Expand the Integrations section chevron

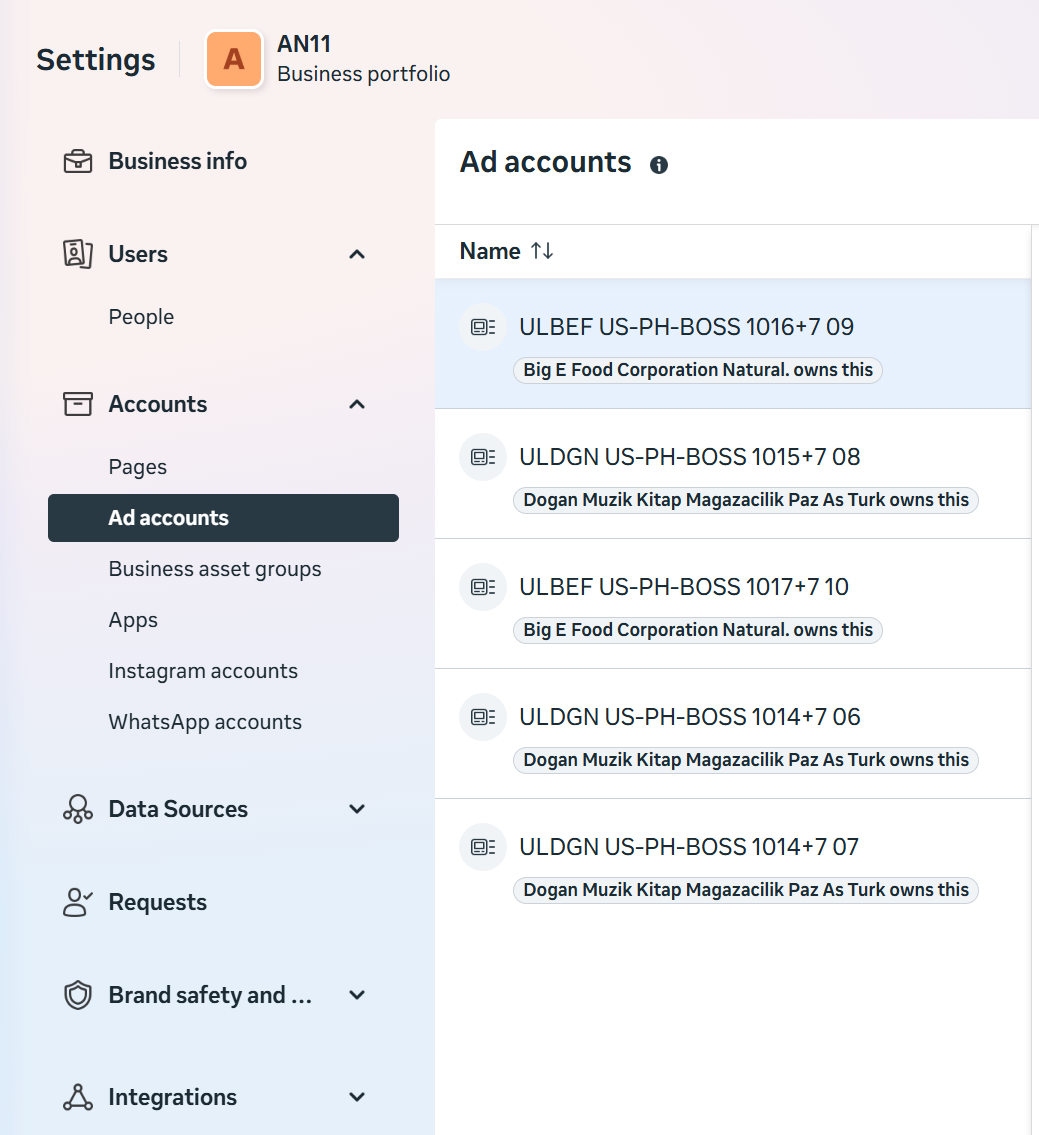tap(357, 1097)
